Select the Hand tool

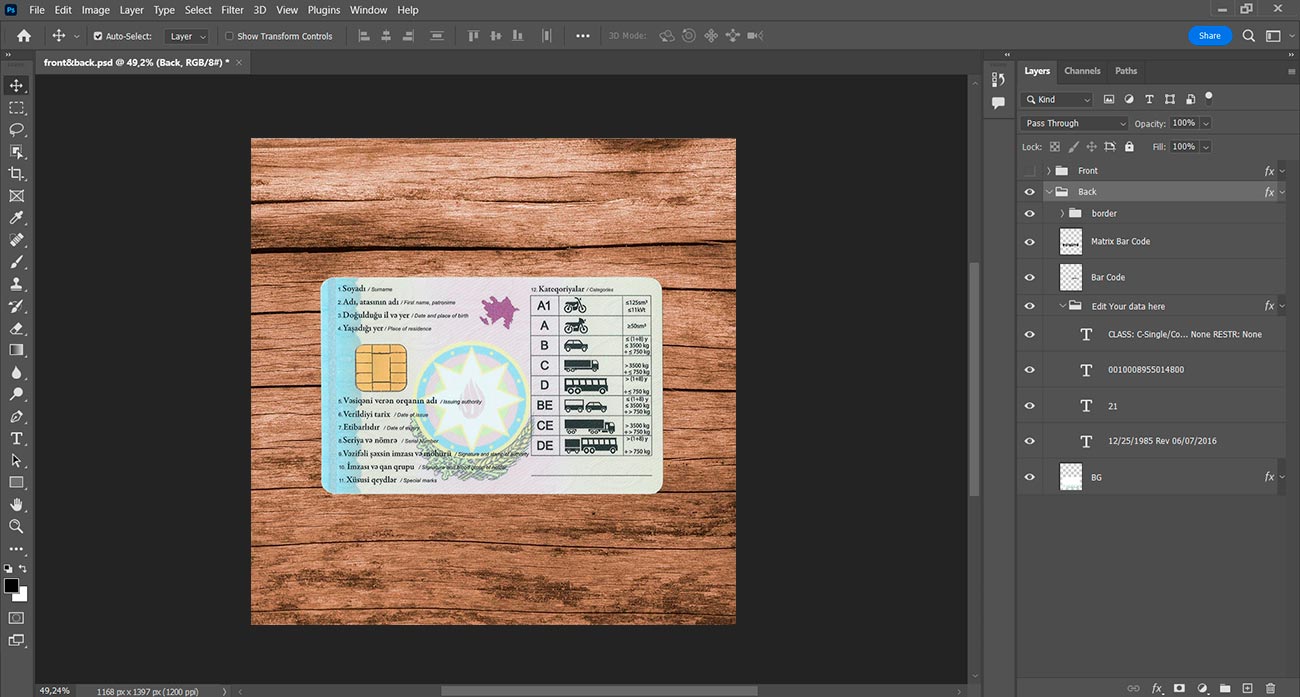[x=16, y=504]
